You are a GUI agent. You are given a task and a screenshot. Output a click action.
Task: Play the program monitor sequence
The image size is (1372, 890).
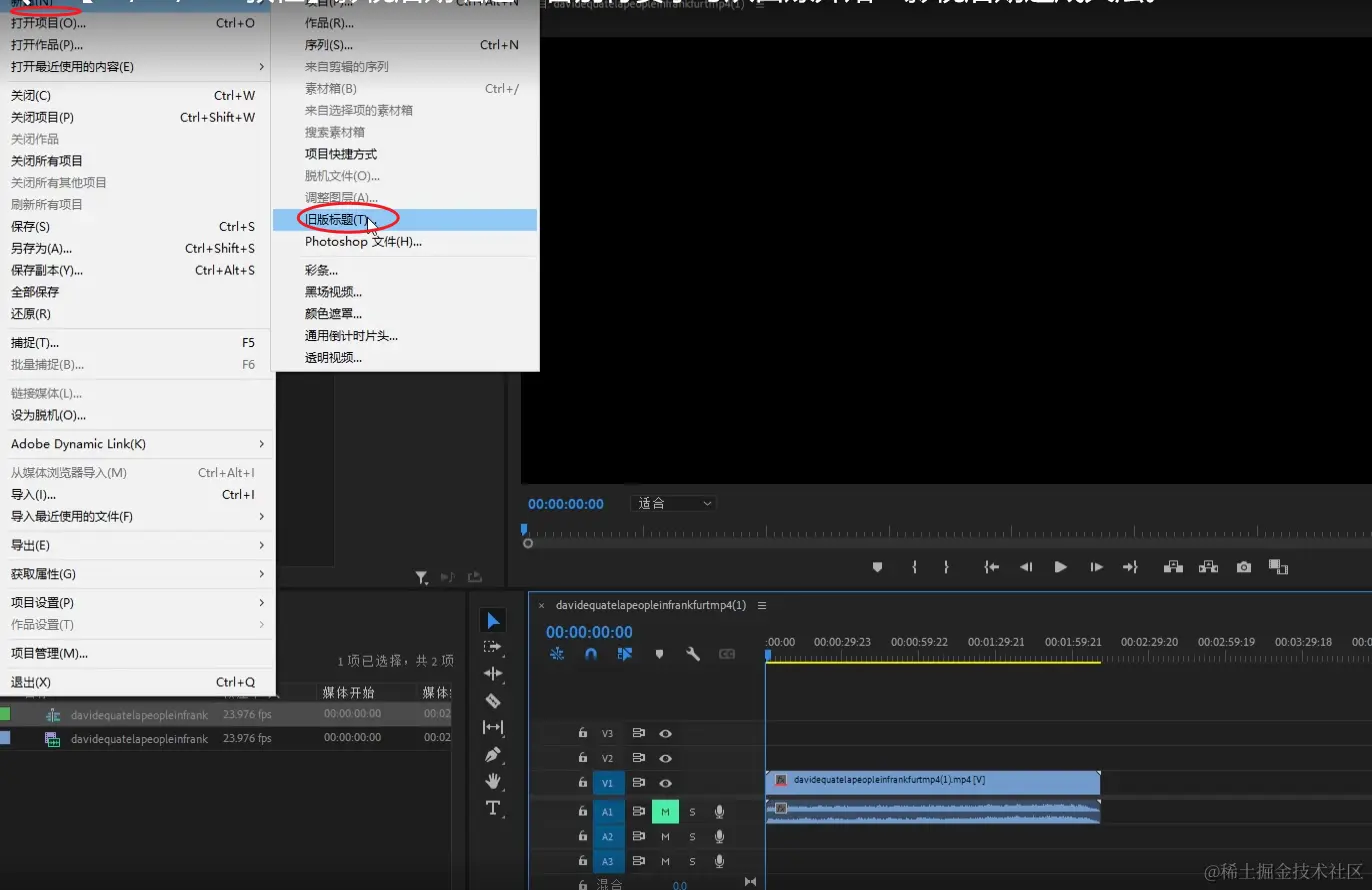pyautogui.click(x=1060, y=567)
